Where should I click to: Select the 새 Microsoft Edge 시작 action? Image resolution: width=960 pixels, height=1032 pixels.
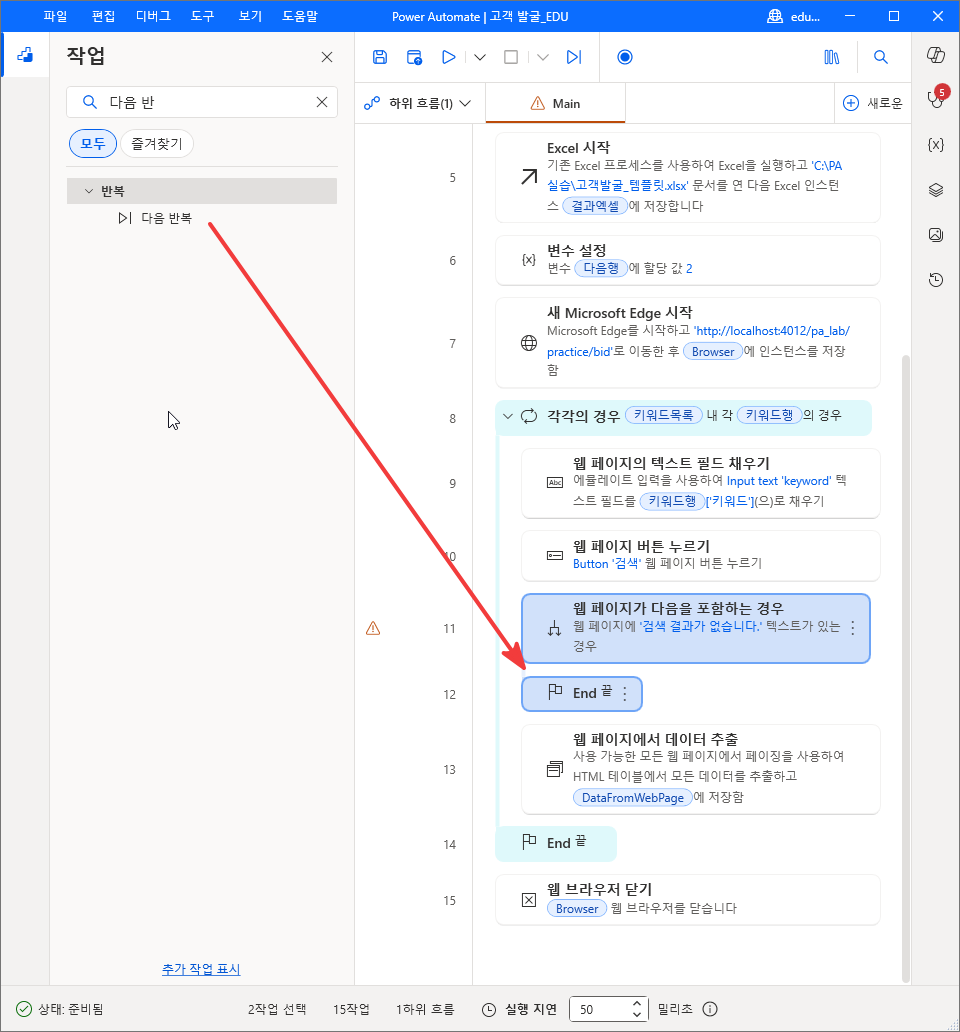point(688,343)
